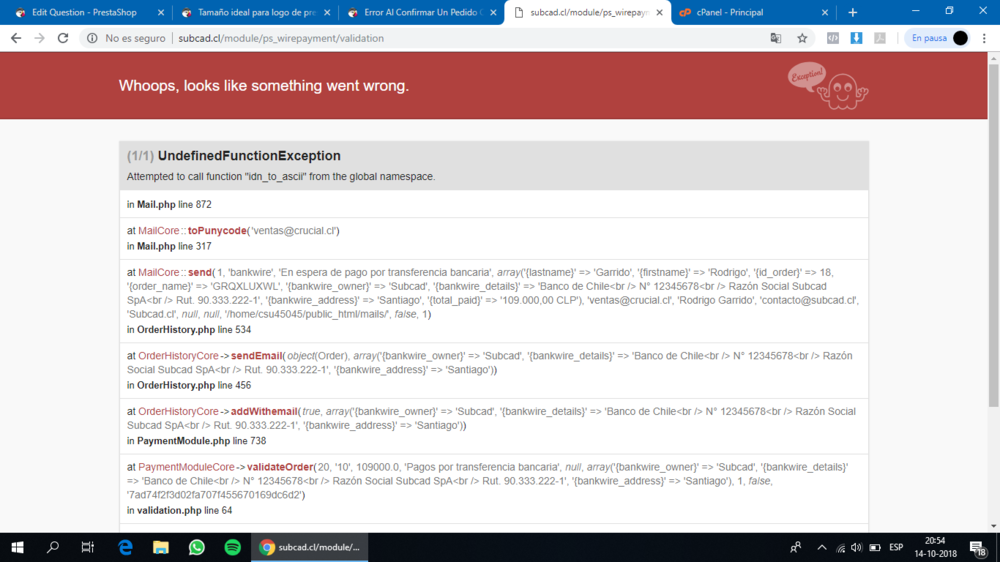Image resolution: width=1000 pixels, height=562 pixels.
Task: Switch to 'Error Al Confirmar Un Pedido' tab
Action: point(423,12)
